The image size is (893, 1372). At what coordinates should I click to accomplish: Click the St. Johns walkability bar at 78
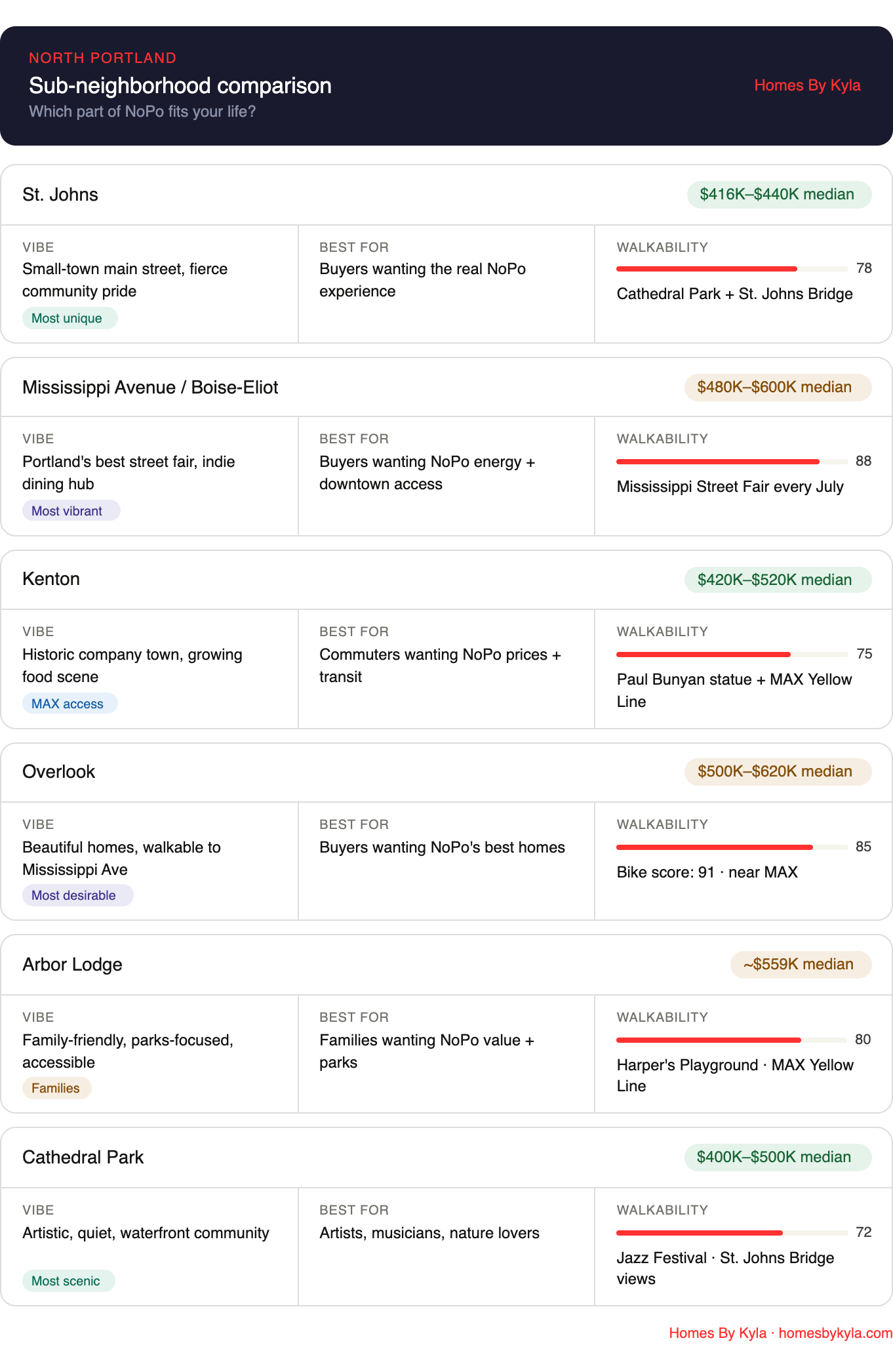point(732,269)
